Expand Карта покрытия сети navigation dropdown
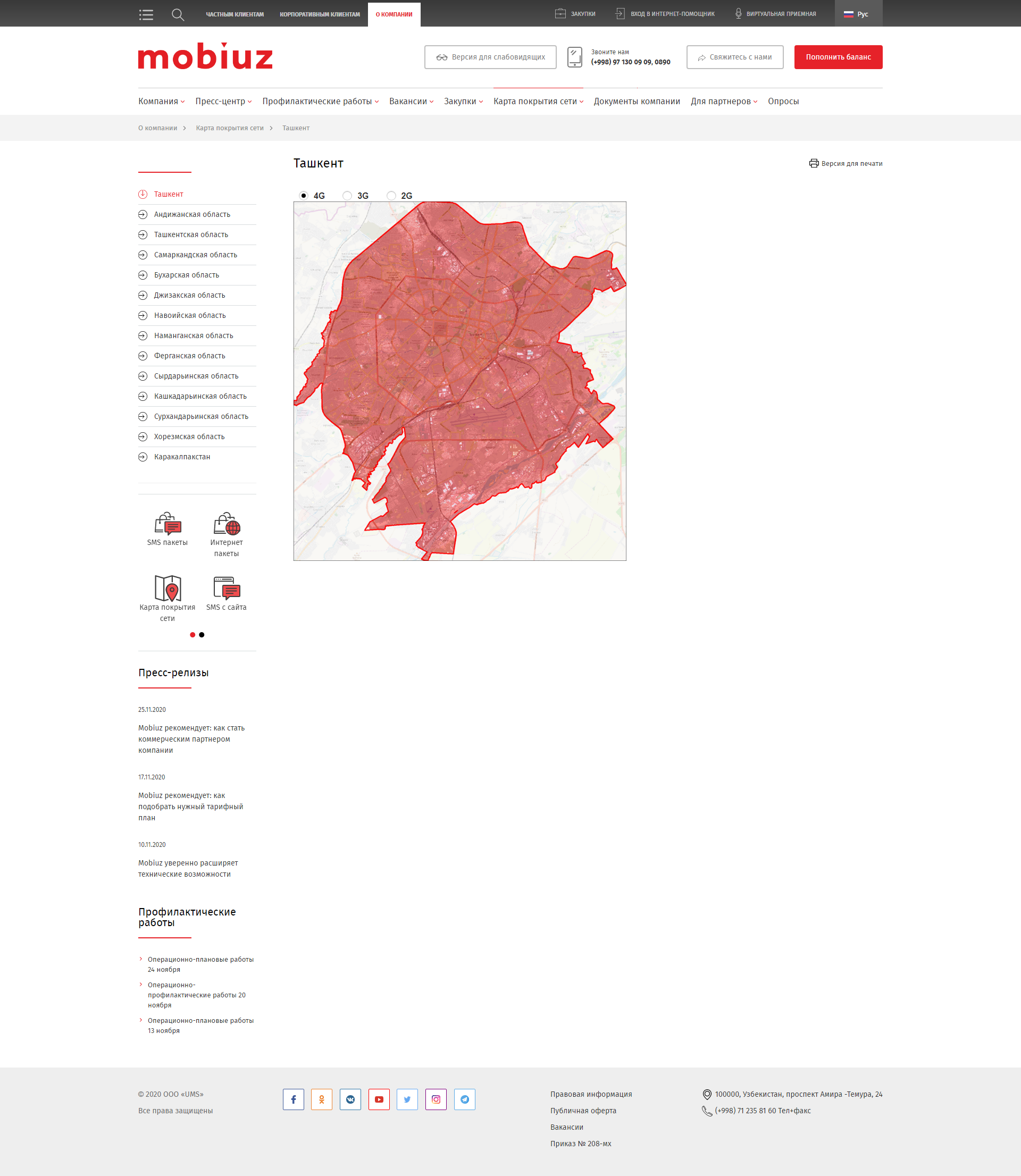 coord(538,102)
